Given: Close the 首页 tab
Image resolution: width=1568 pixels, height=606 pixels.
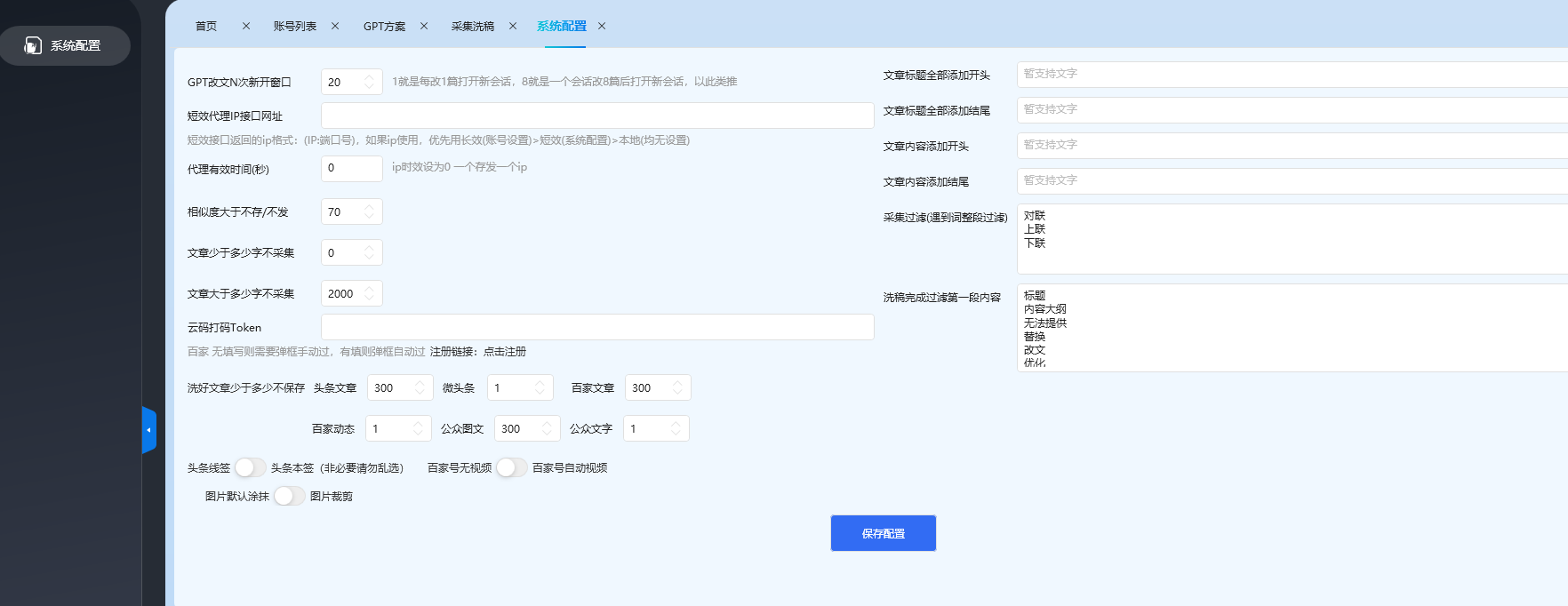Looking at the screenshot, I should [246, 27].
